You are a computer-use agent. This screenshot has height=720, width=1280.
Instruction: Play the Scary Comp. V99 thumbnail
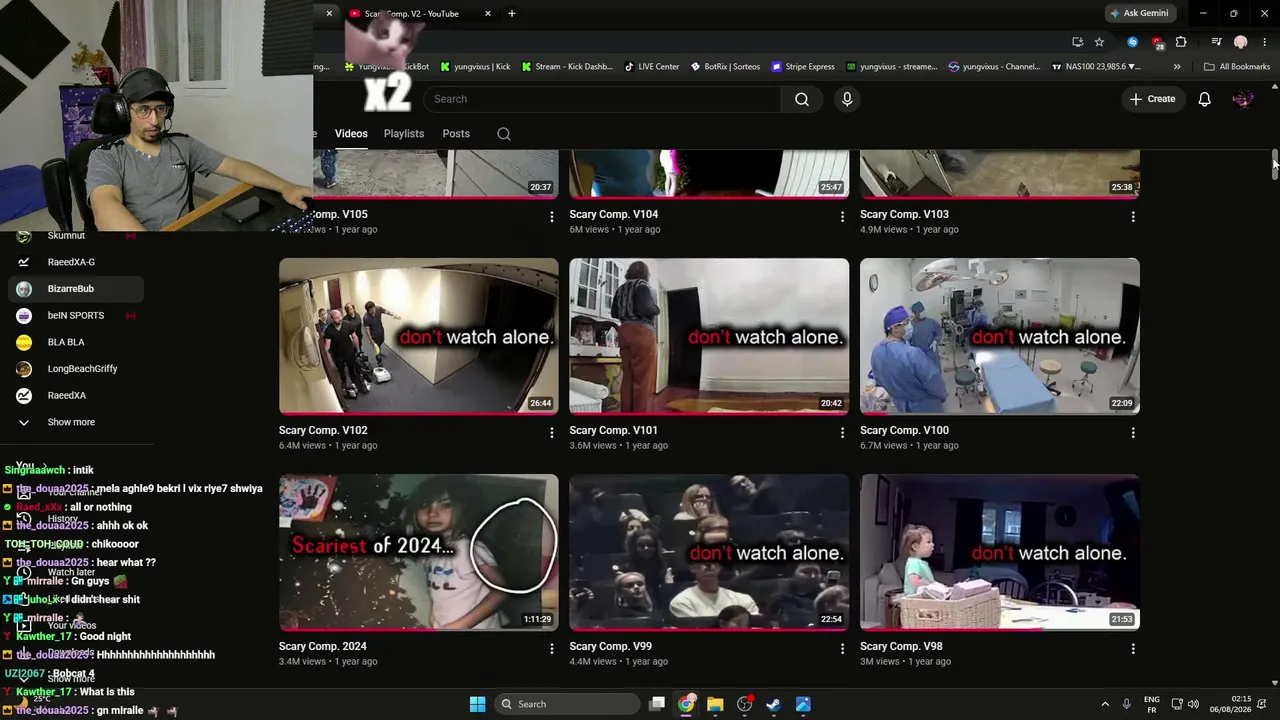coord(709,552)
